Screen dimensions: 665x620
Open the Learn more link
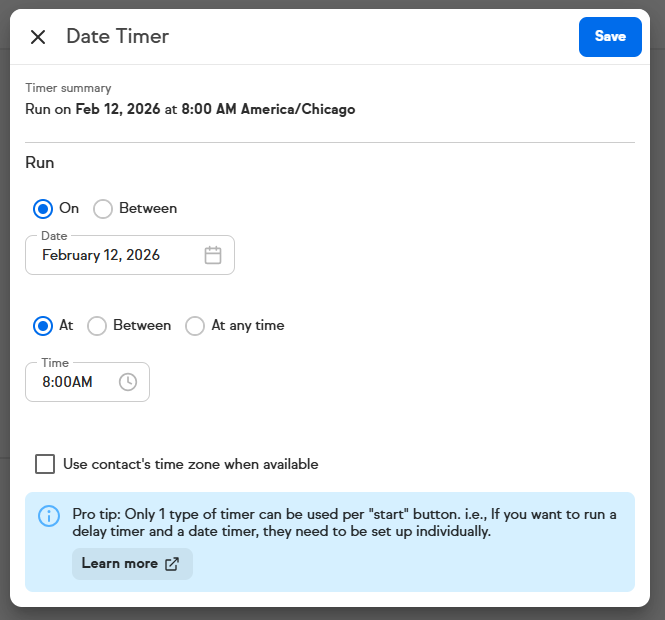[120, 564]
